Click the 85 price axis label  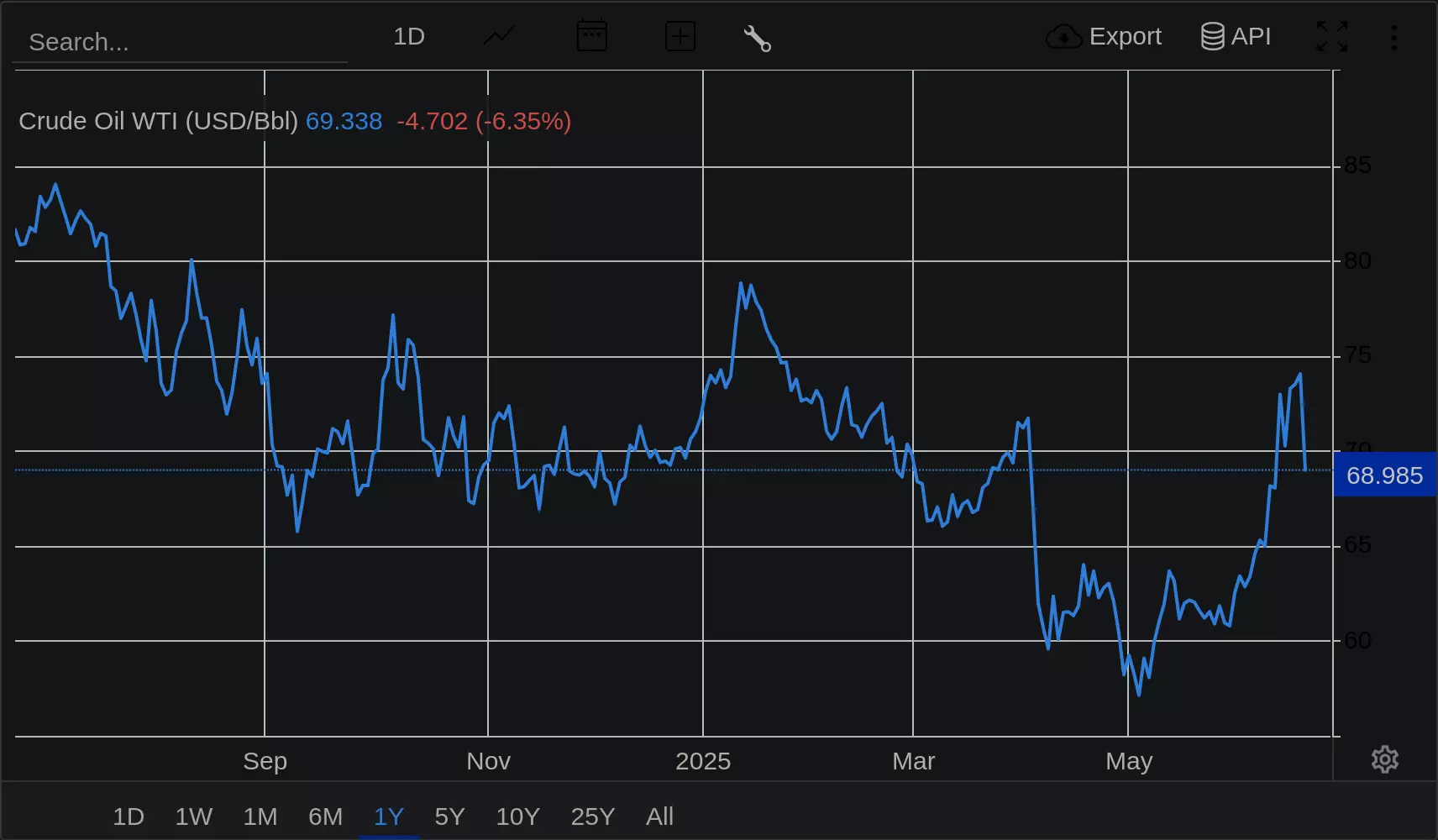click(1357, 165)
